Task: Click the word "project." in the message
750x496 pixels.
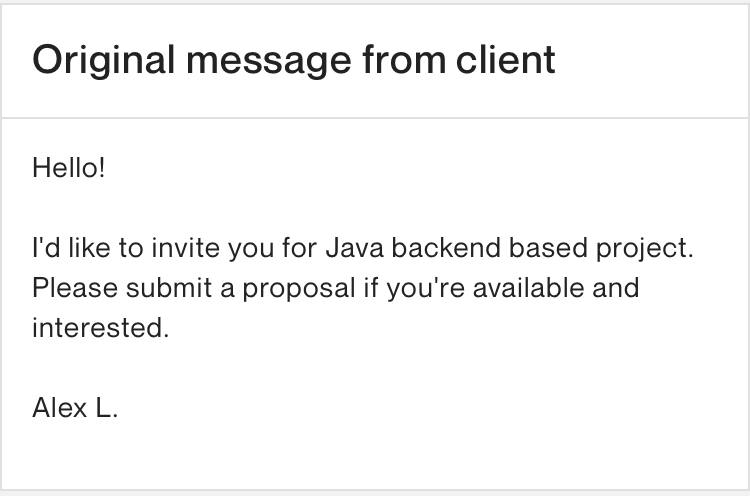Action: (x=644, y=250)
